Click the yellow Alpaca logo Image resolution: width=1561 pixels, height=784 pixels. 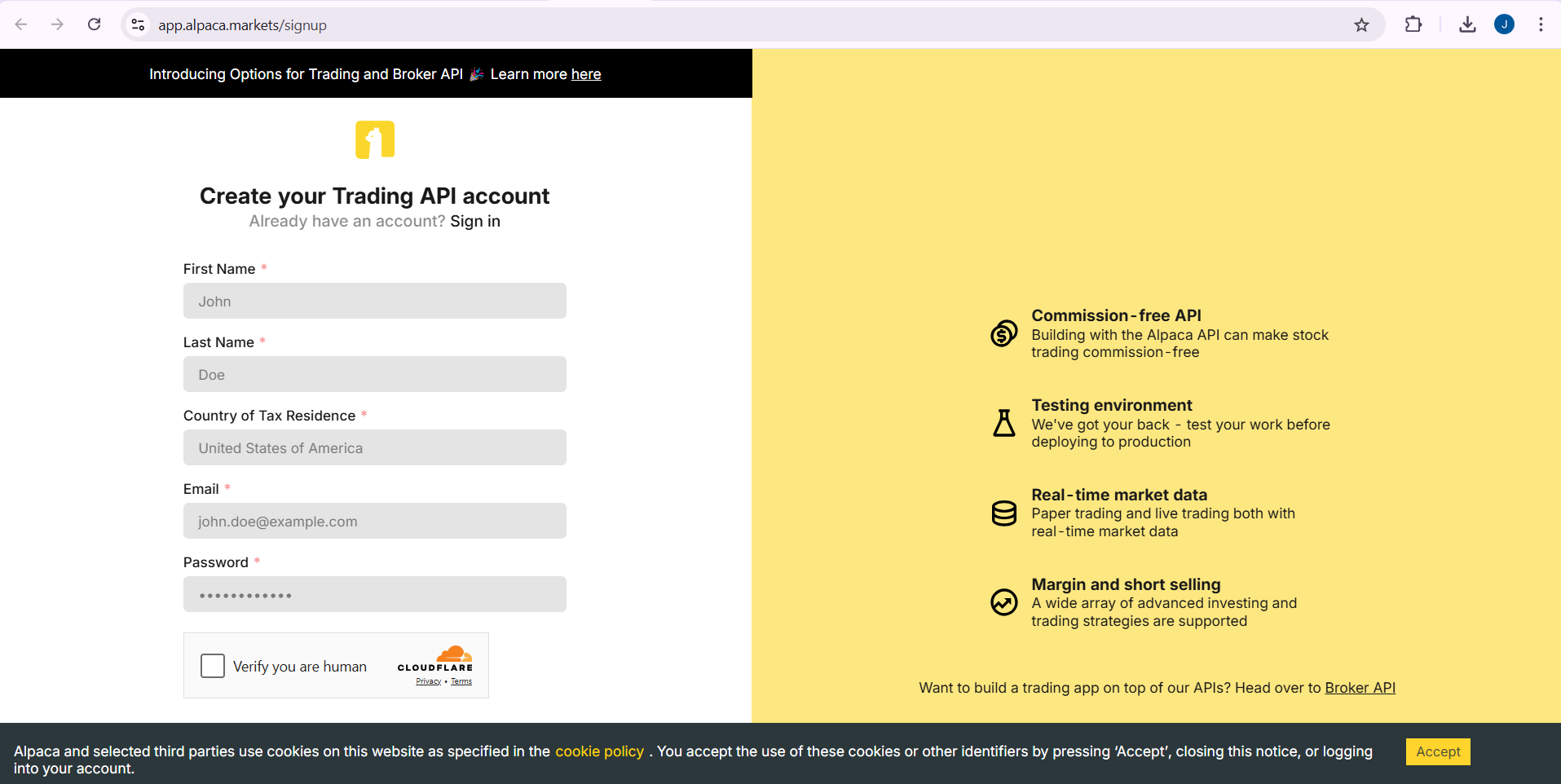coord(375,139)
